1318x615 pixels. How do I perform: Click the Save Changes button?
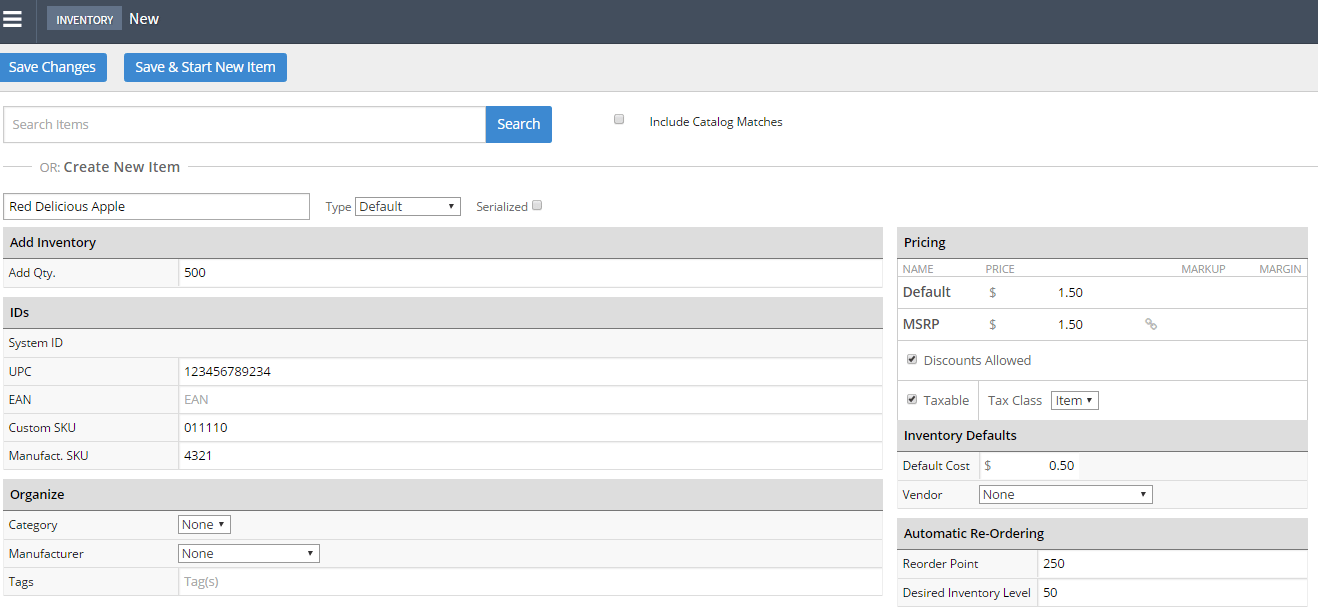[x=53, y=67]
